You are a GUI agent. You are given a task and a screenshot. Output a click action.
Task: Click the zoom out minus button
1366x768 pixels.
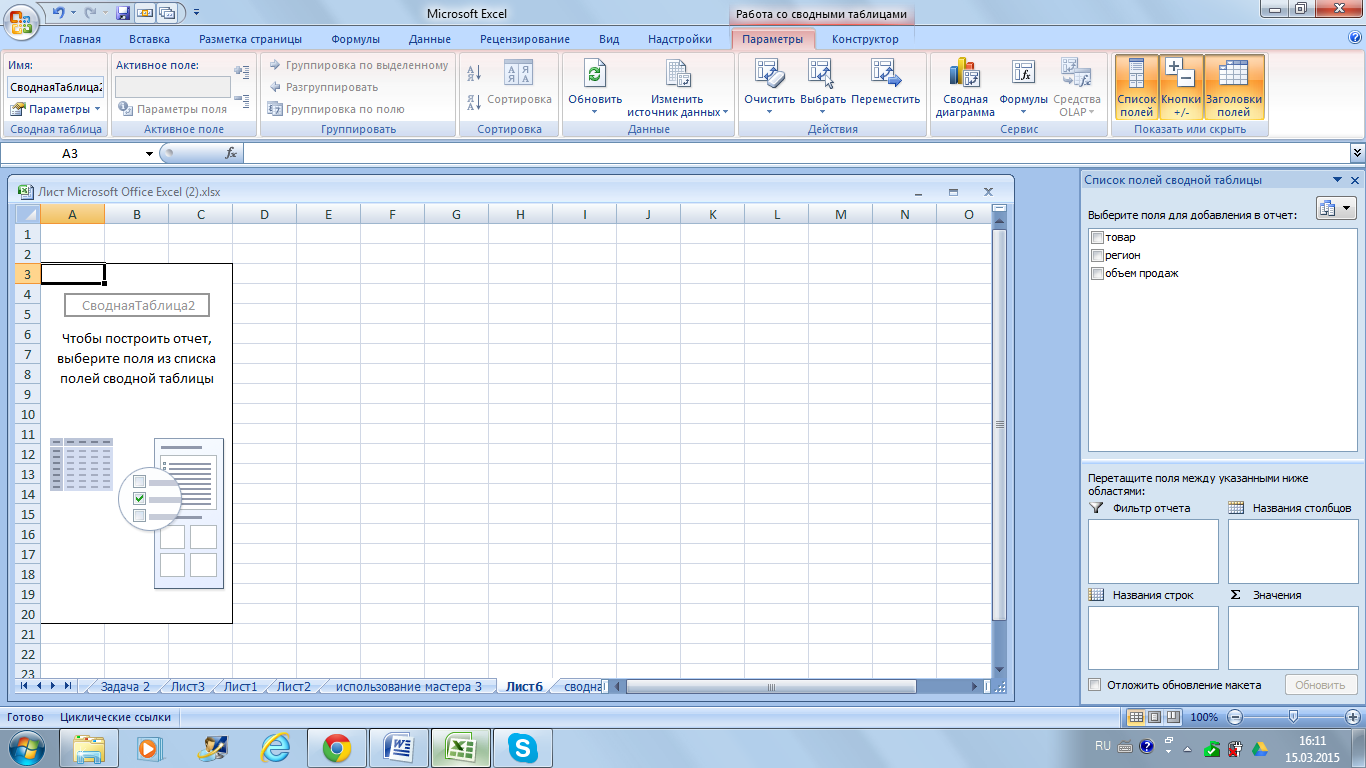[x=1236, y=717]
